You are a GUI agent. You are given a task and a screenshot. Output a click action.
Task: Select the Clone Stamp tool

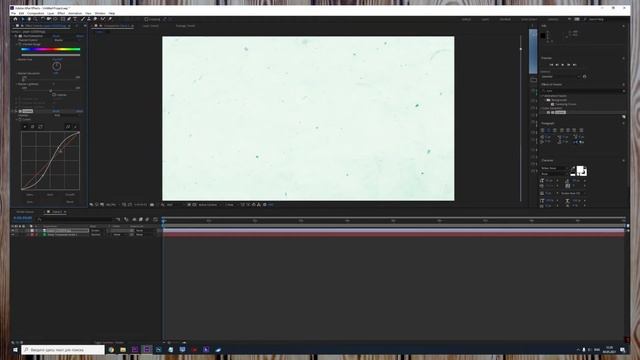(89, 19)
